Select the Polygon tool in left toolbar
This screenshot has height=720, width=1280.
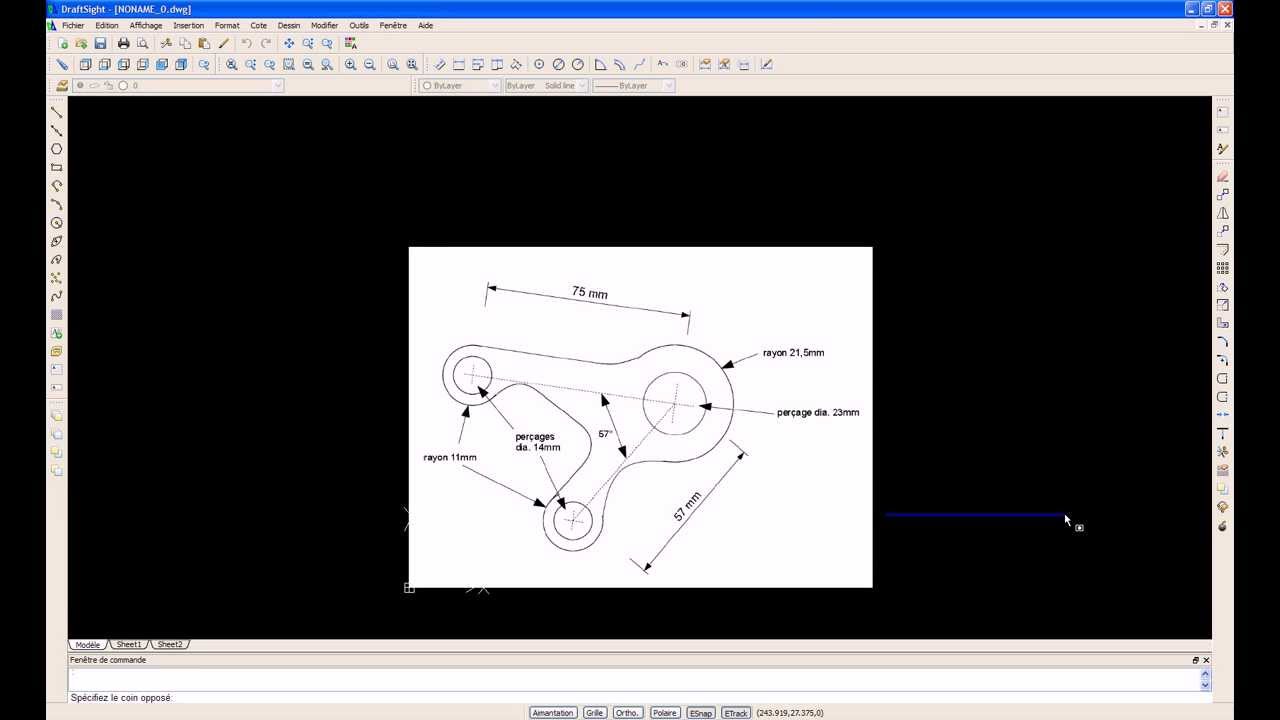(x=57, y=149)
